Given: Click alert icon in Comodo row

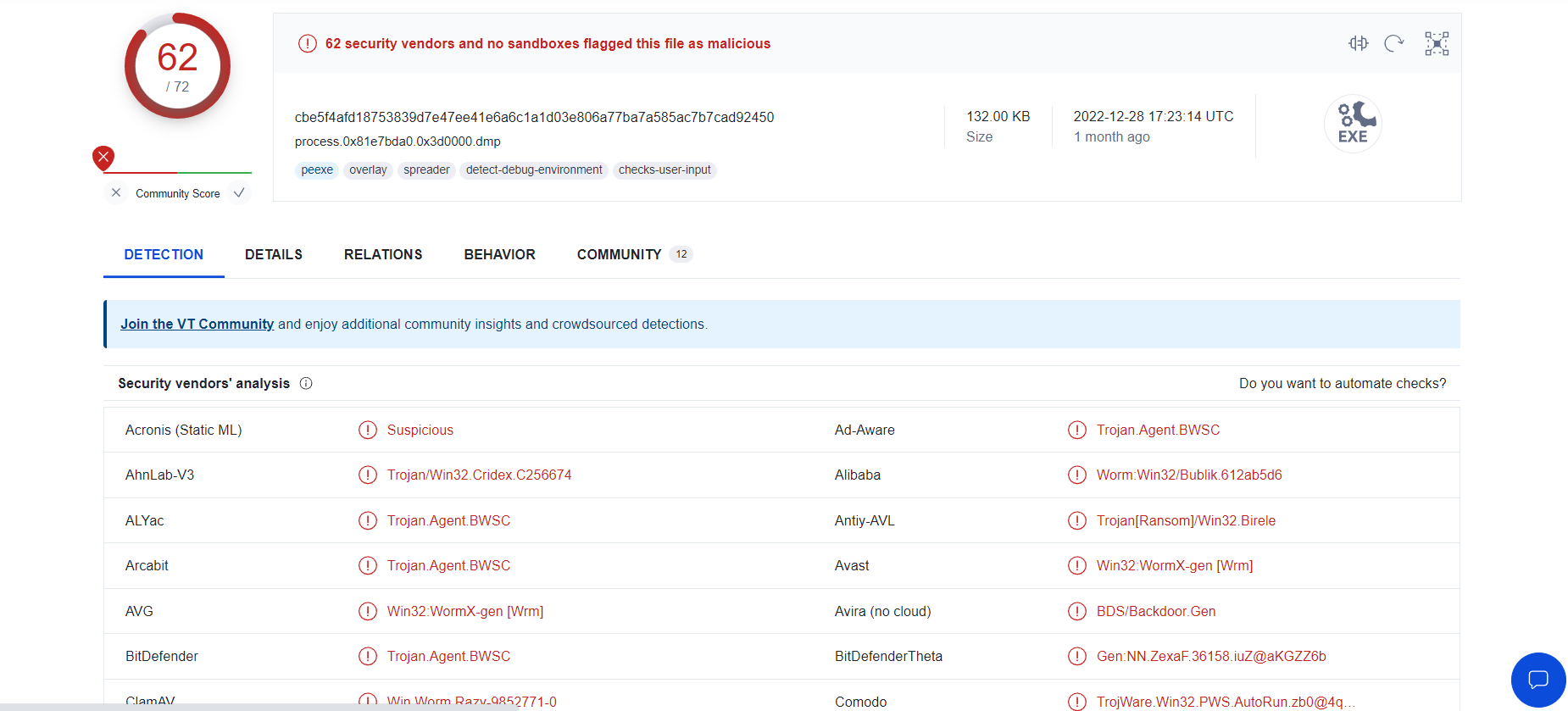Looking at the screenshot, I should click(1077, 702).
